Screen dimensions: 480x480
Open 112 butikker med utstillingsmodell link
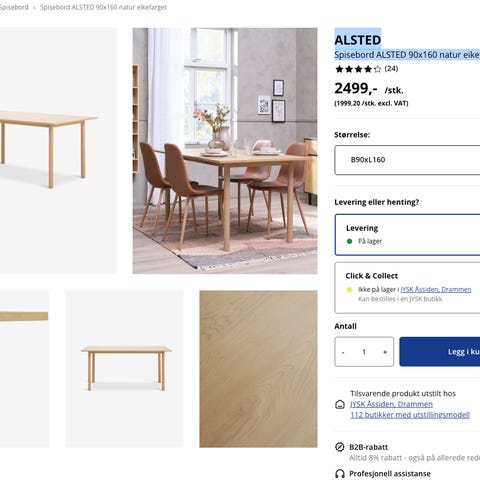[x=410, y=415]
